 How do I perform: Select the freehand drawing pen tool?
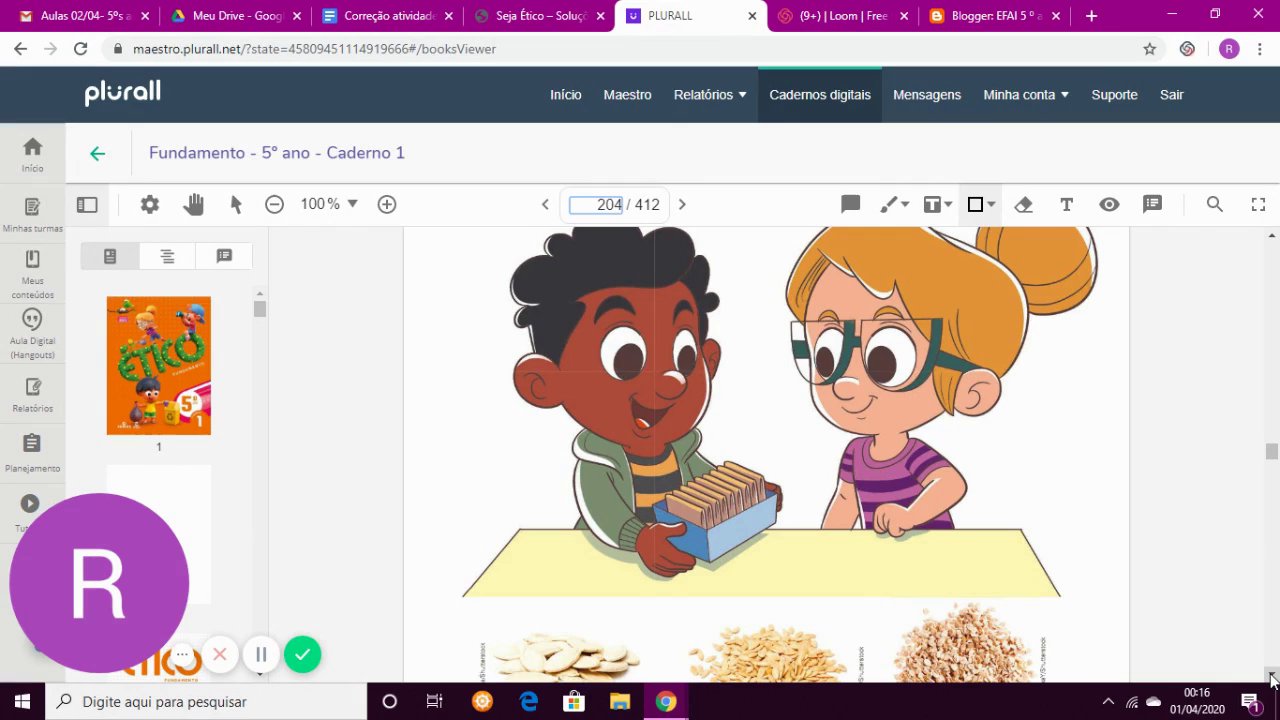click(888, 204)
